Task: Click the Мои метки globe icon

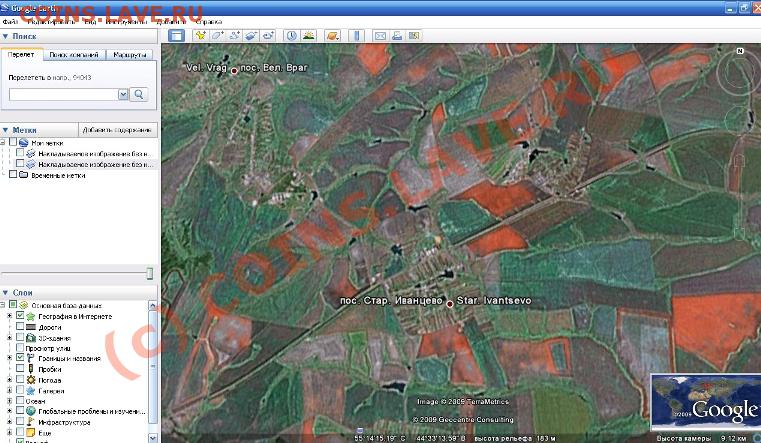Action: (x=24, y=143)
